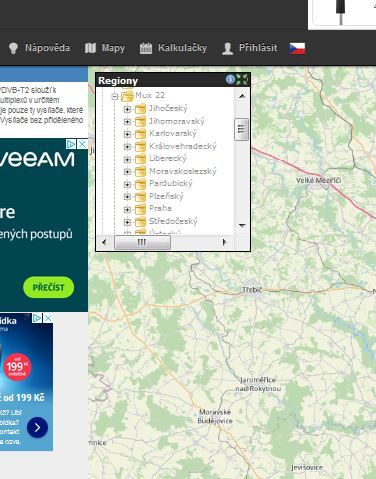This screenshot has width=376, height=479.
Task: Collapse the Mux 22 tree node
Action: click(115, 96)
